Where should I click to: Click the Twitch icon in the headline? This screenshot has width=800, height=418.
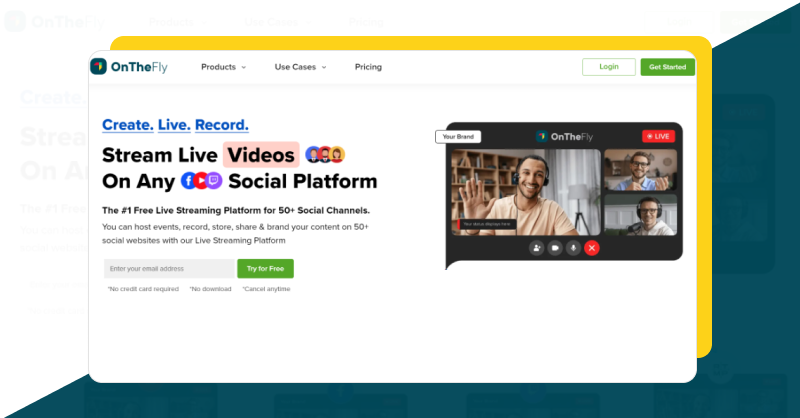pos(214,181)
